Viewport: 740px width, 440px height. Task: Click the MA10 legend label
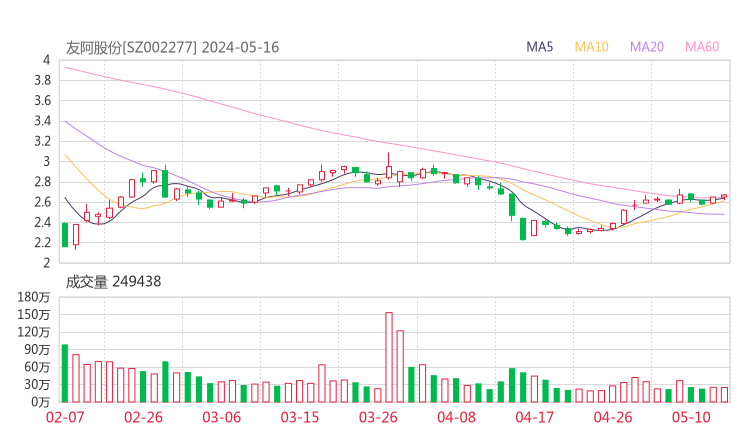pyautogui.click(x=591, y=47)
